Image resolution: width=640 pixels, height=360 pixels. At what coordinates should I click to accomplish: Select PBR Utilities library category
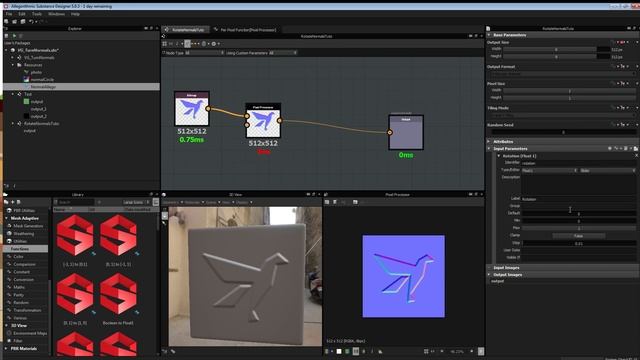tap(24, 211)
